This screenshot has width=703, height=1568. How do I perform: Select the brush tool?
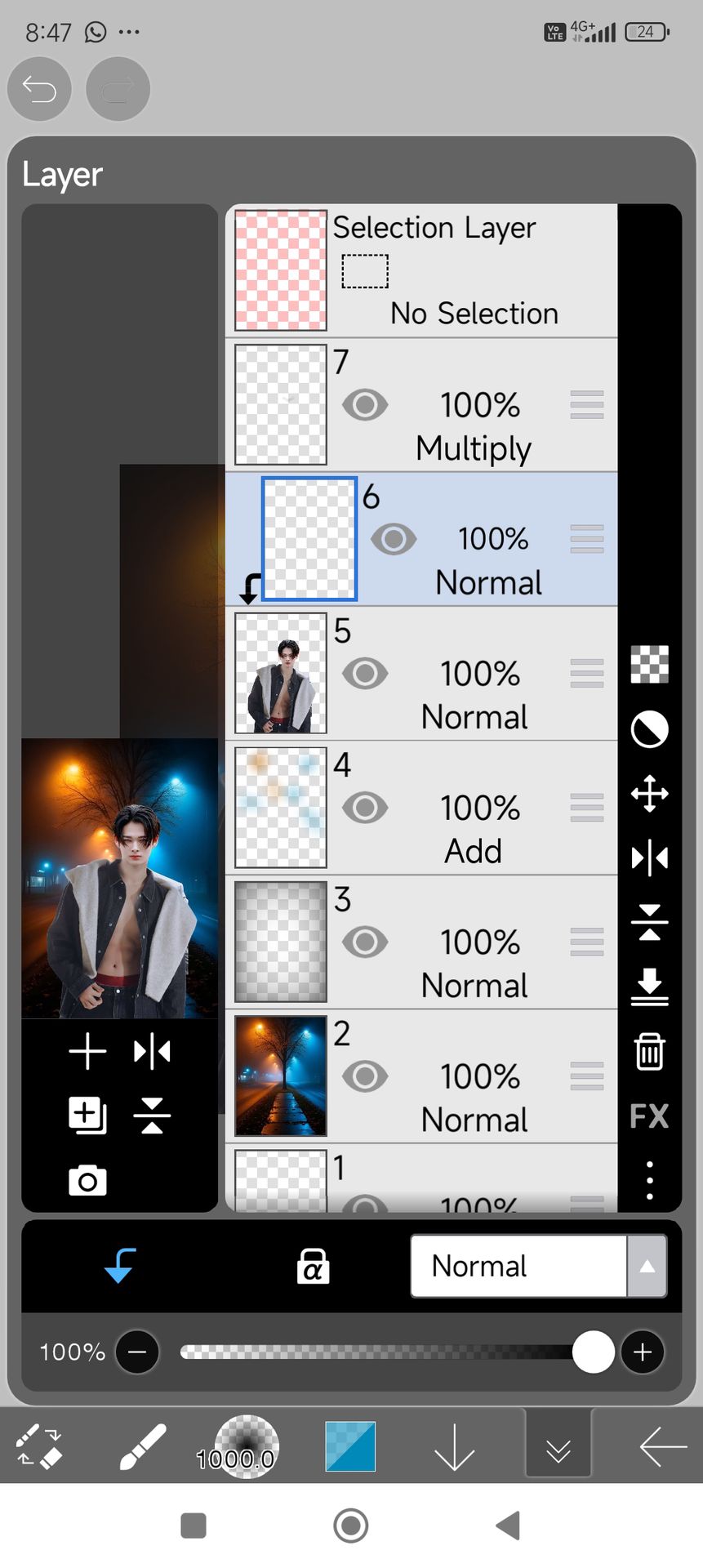point(143,1447)
